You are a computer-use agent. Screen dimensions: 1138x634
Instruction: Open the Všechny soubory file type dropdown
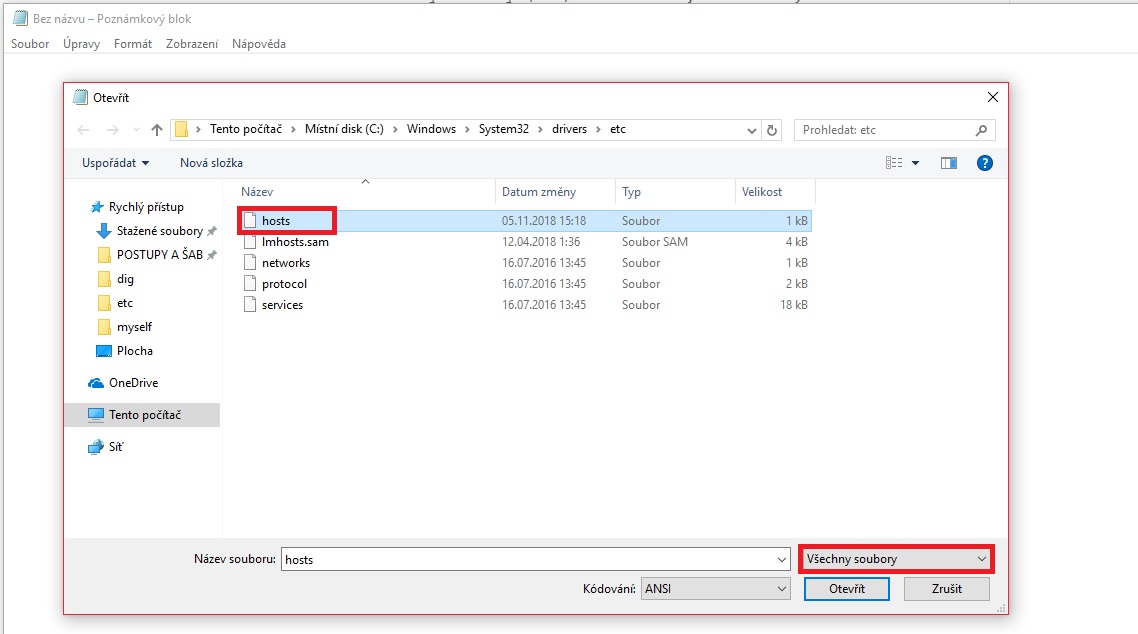(x=896, y=559)
